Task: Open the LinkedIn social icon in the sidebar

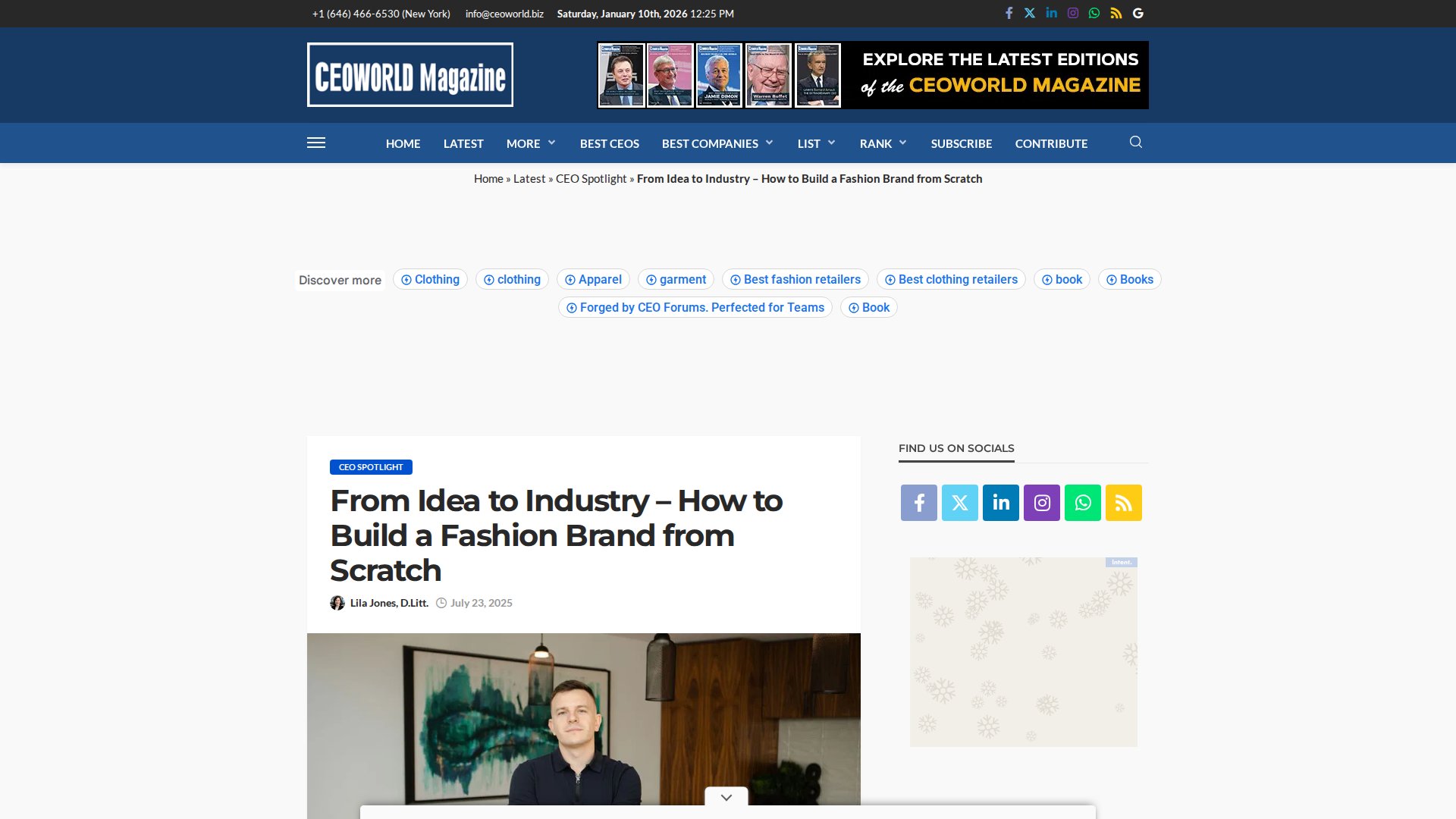Action: (1001, 503)
